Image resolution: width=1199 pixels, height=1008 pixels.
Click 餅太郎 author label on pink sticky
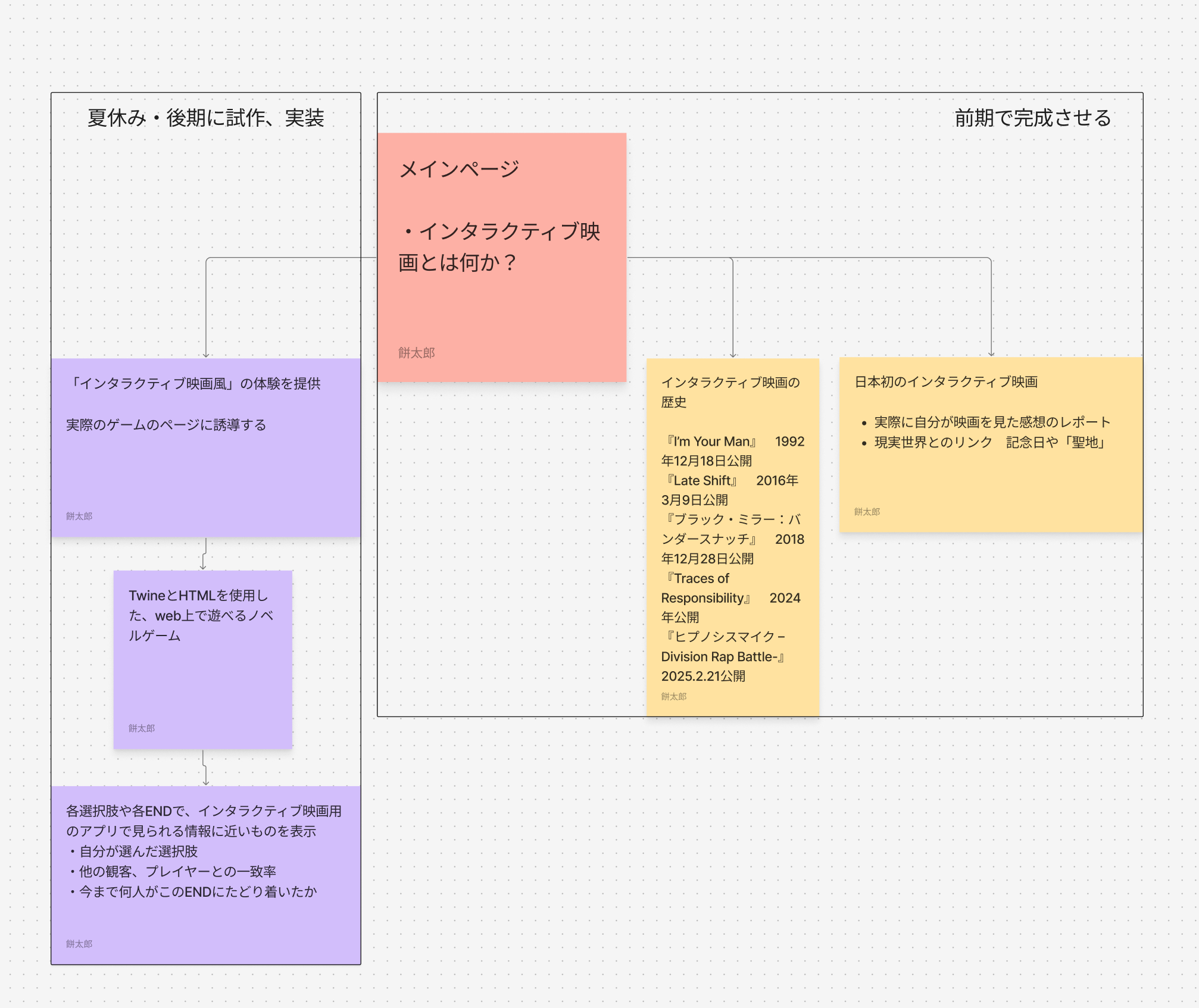tap(416, 353)
